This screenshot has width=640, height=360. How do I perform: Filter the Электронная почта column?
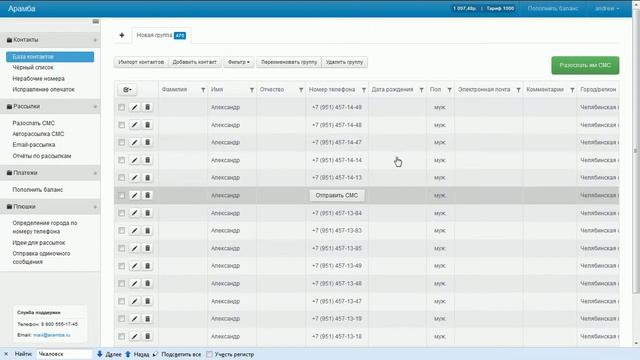coord(518,90)
